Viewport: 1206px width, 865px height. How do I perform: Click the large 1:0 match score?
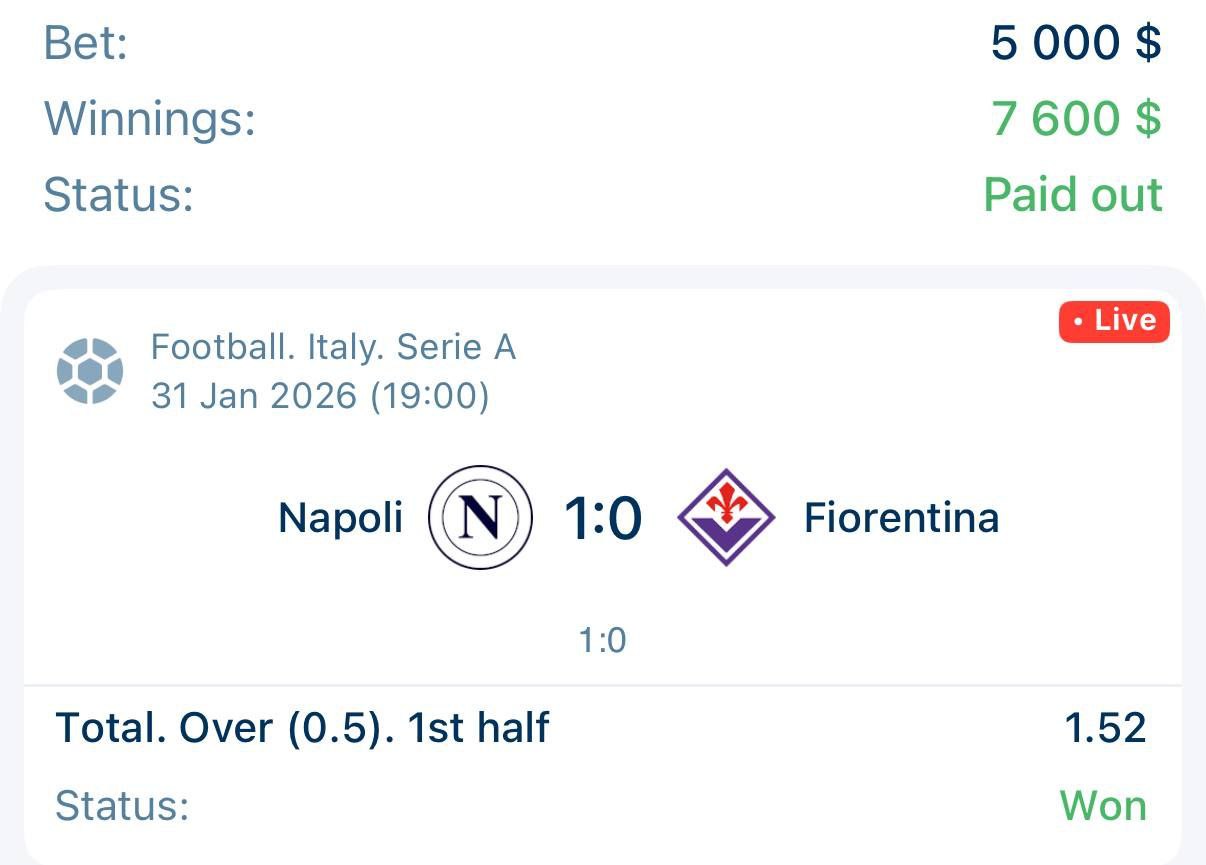coord(602,518)
